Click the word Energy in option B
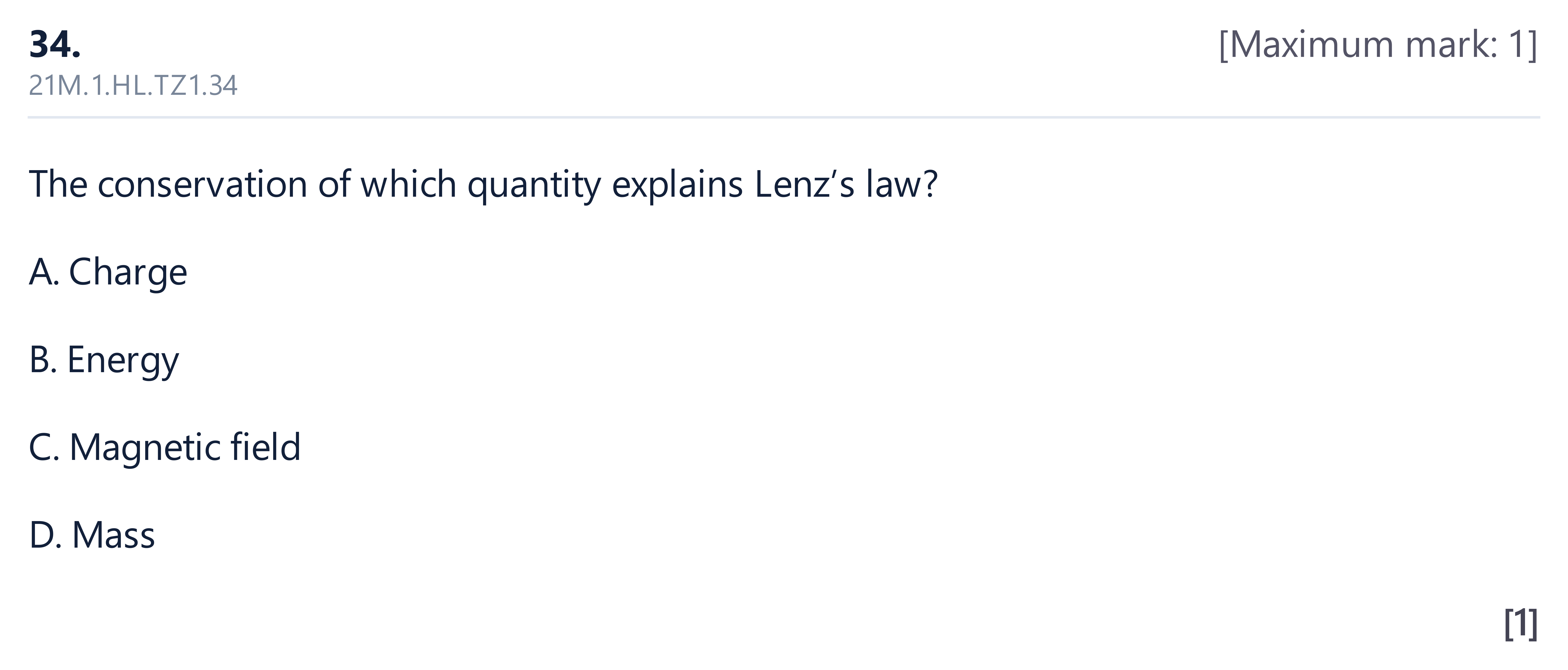This screenshot has width=1568, height=670. click(123, 360)
